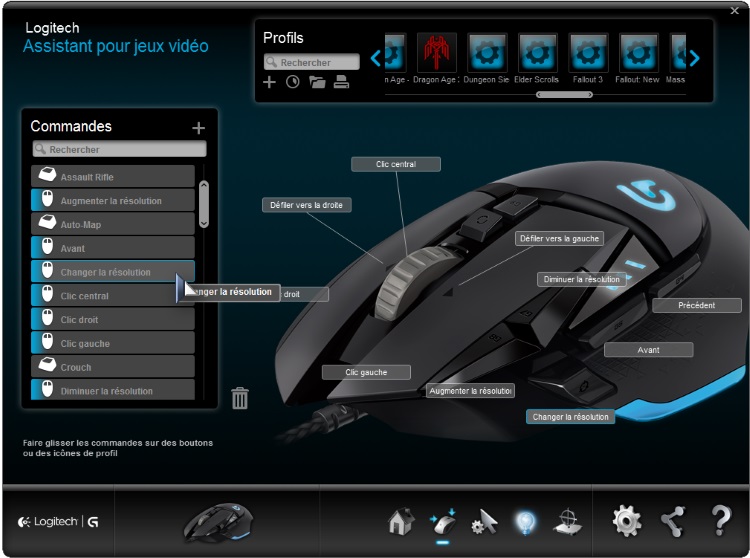Screen dimensions: 750x558
Task: Click the share icon in bottom bar
Action: click(673, 521)
